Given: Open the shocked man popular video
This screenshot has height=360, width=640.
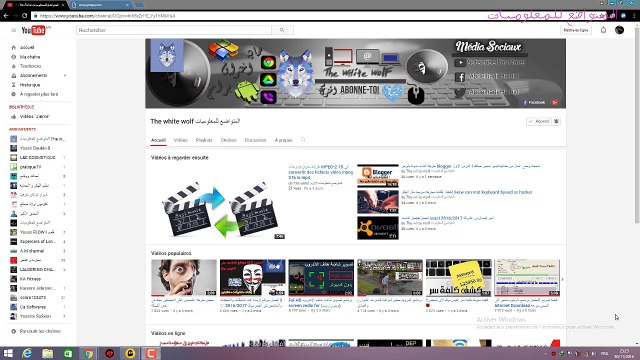Looking at the screenshot, I should click(x=184, y=278).
